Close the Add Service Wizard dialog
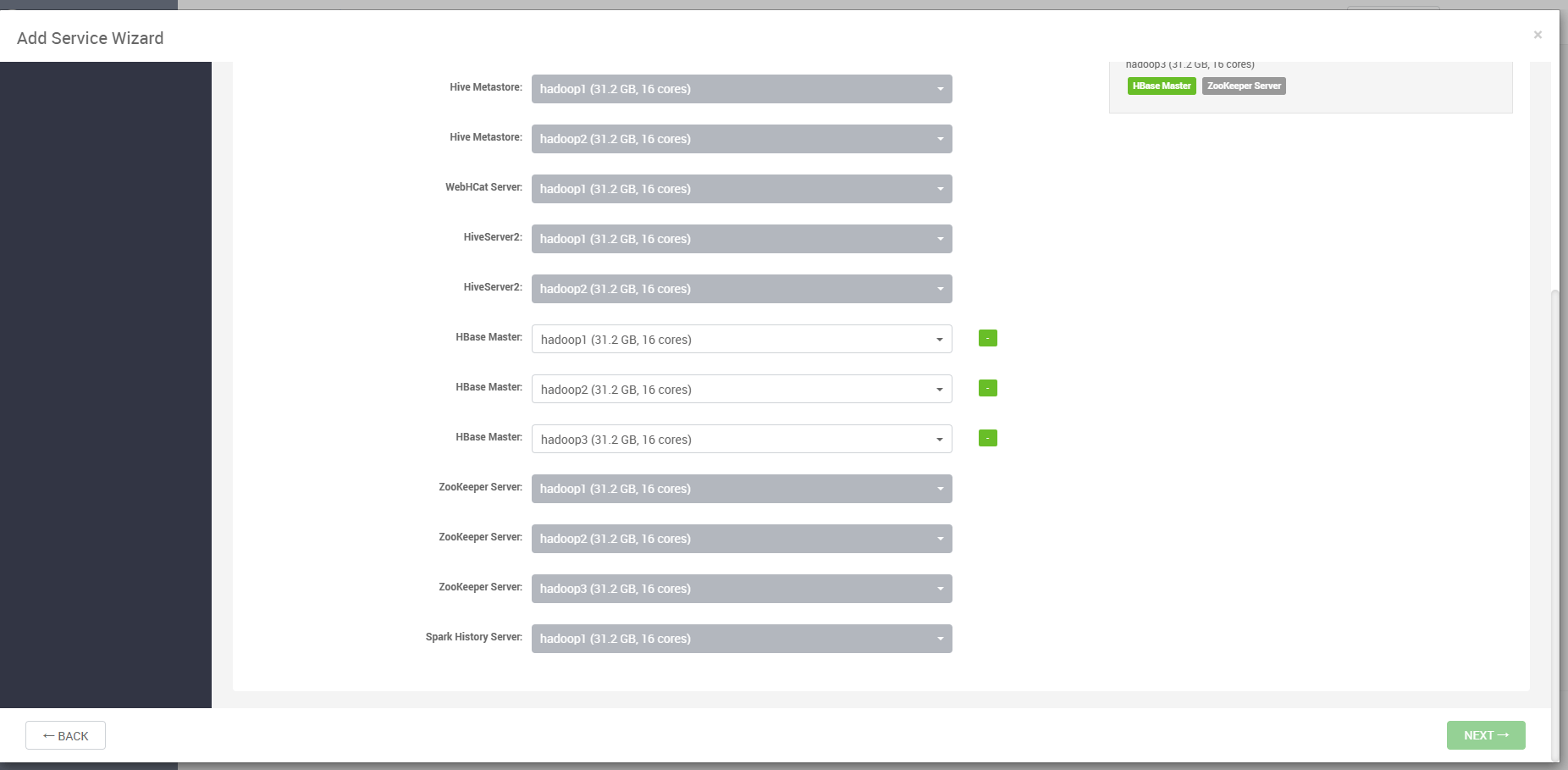This screenshot has height=770, width=1568. click(1538, 35)
